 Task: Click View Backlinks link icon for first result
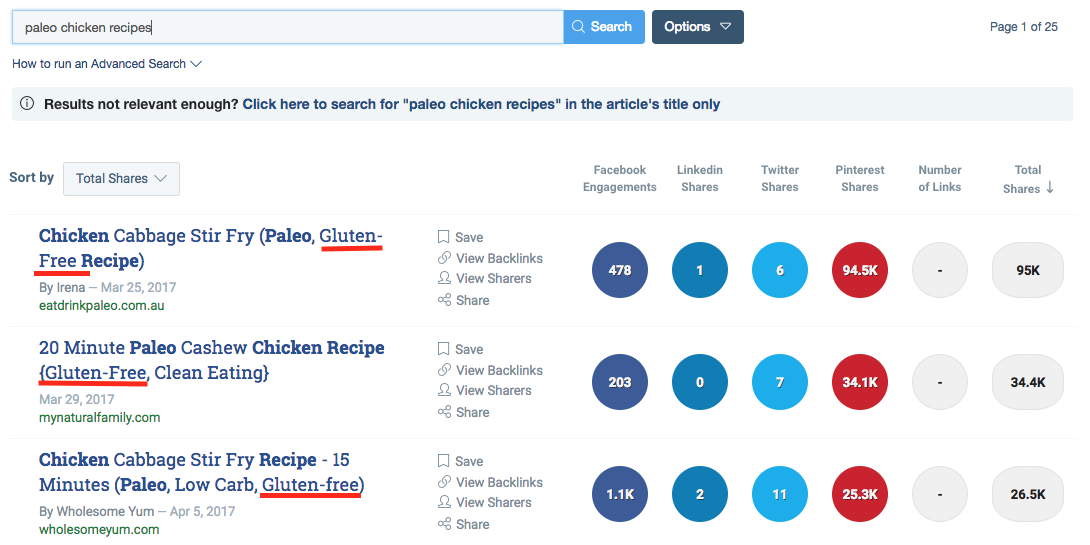coord(444,258)
